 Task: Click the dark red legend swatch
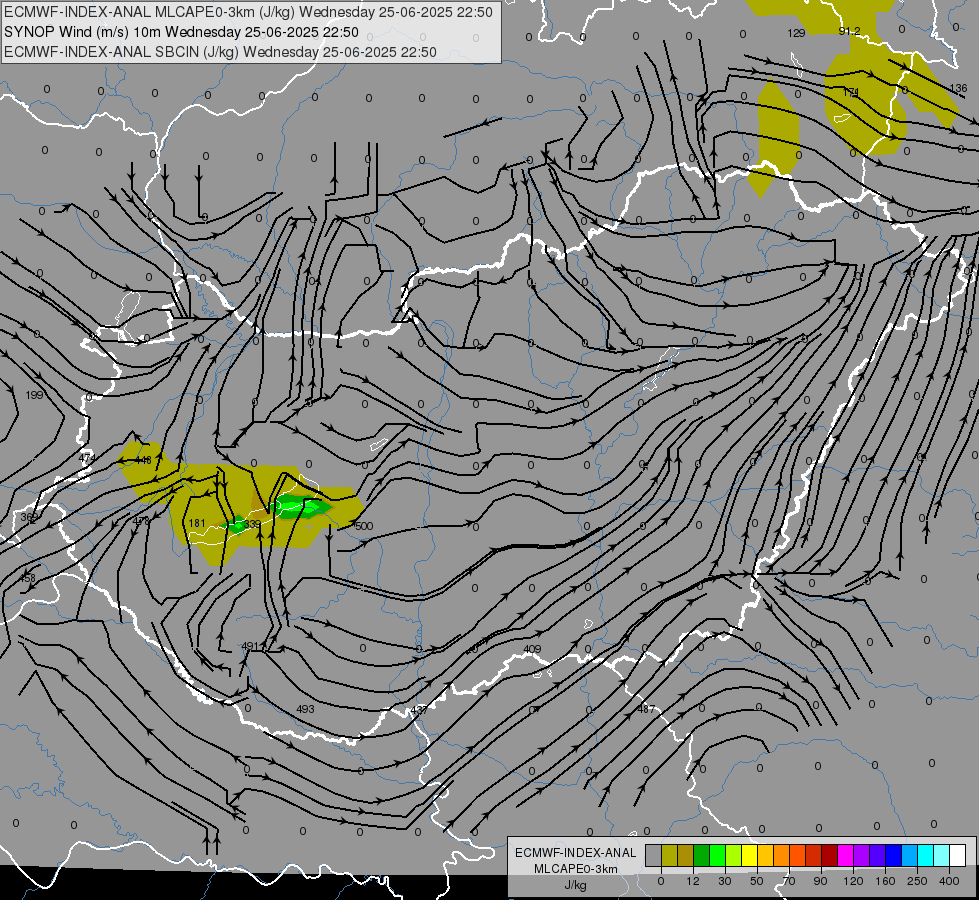point(830,856)
